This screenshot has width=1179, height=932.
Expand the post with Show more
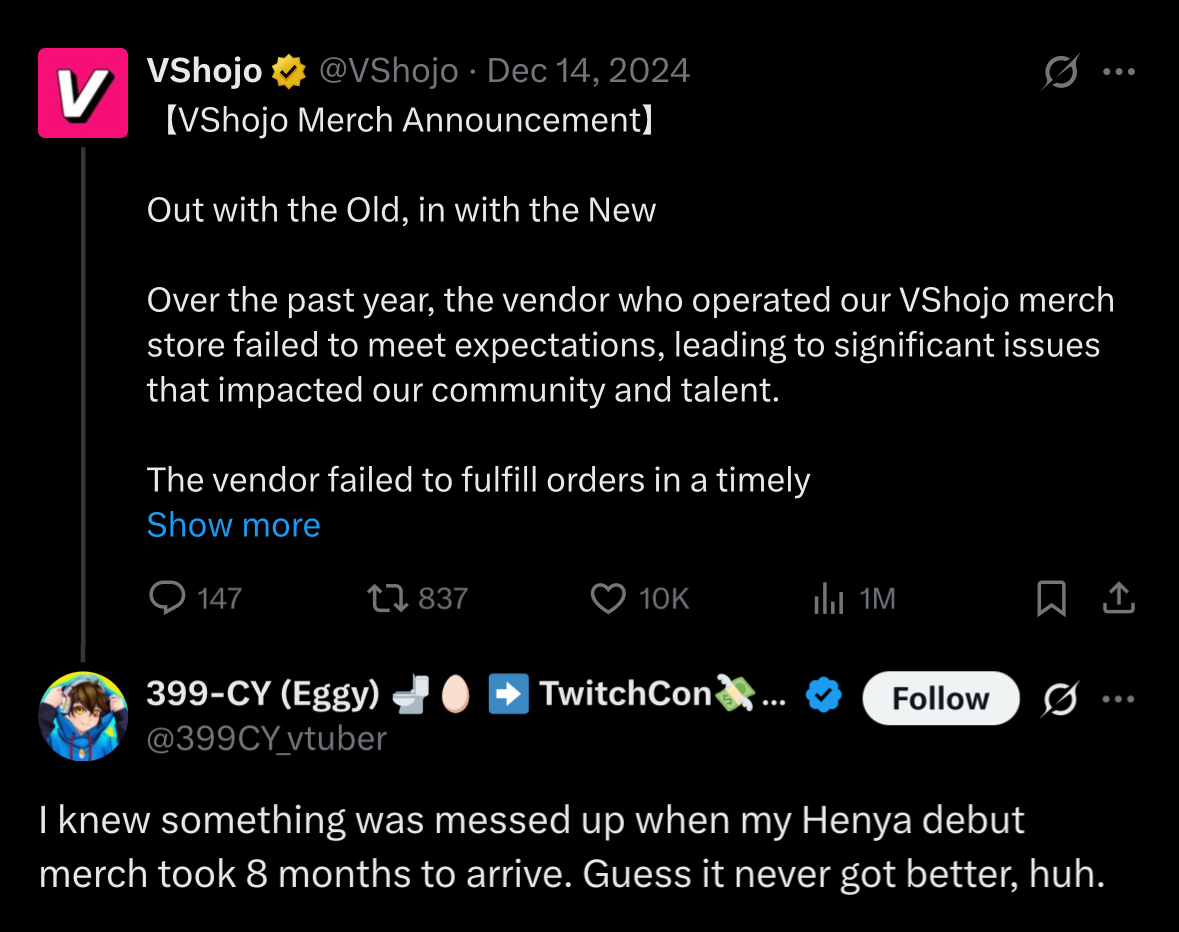coord(233,525)
